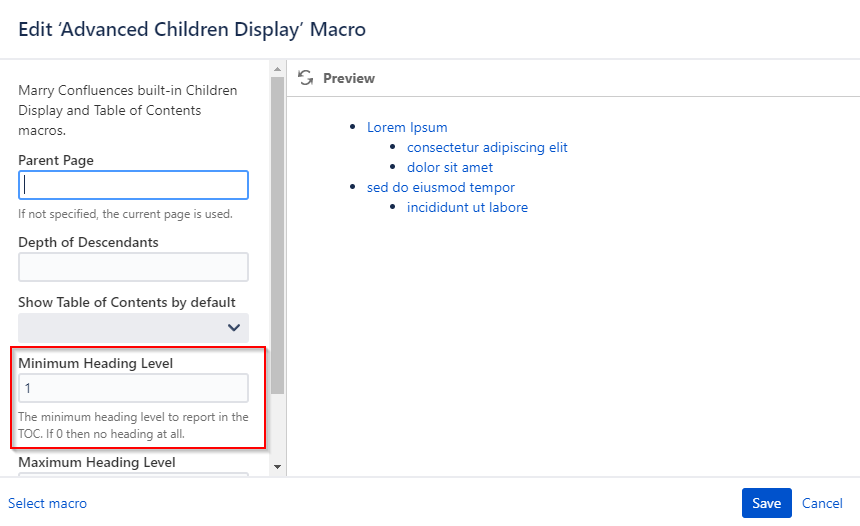Click the preview refresh icon
Screen dimensions: 860x526
[305, 78]
